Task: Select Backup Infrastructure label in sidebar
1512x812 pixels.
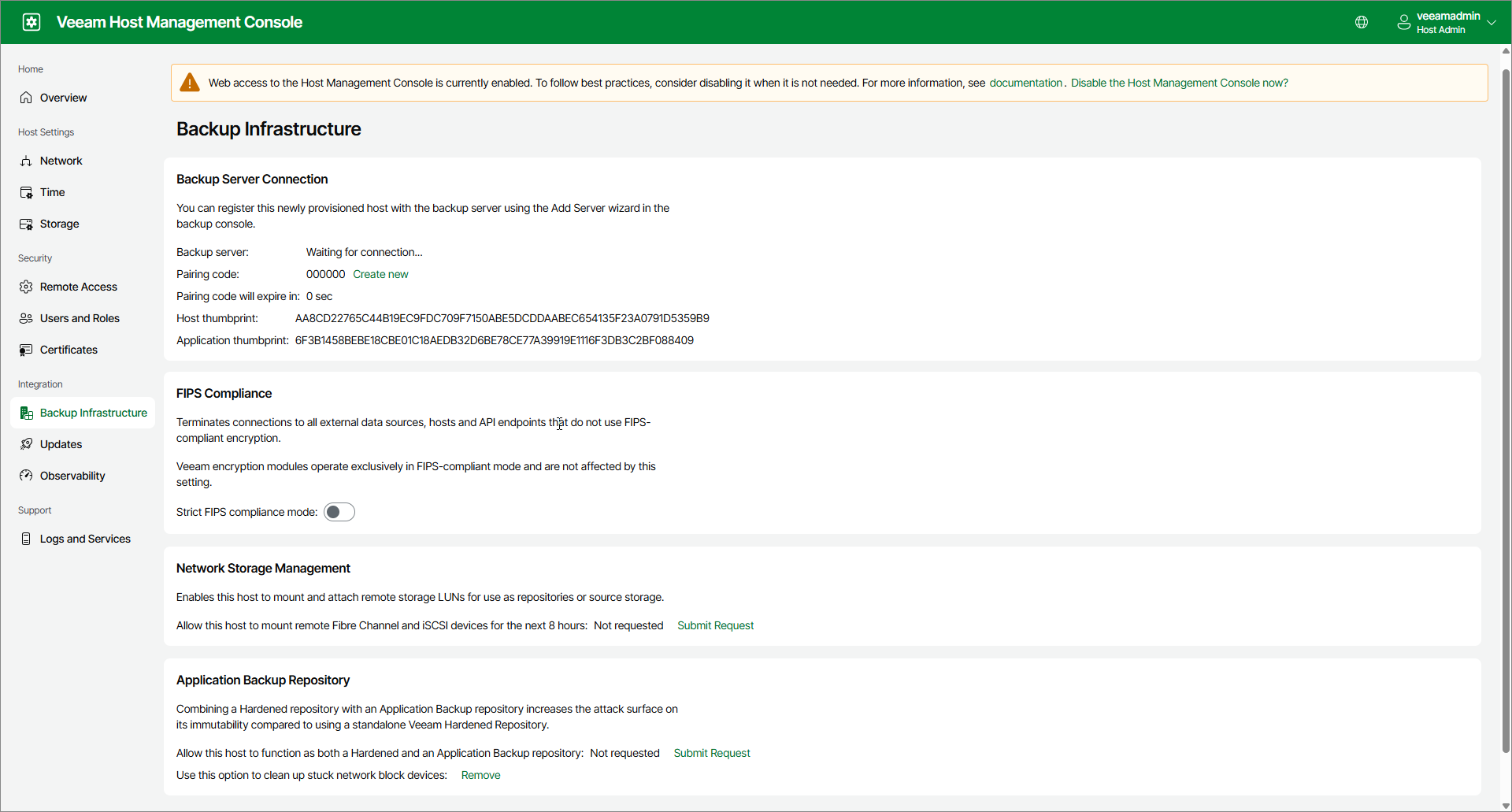Action: pos(94,413)
